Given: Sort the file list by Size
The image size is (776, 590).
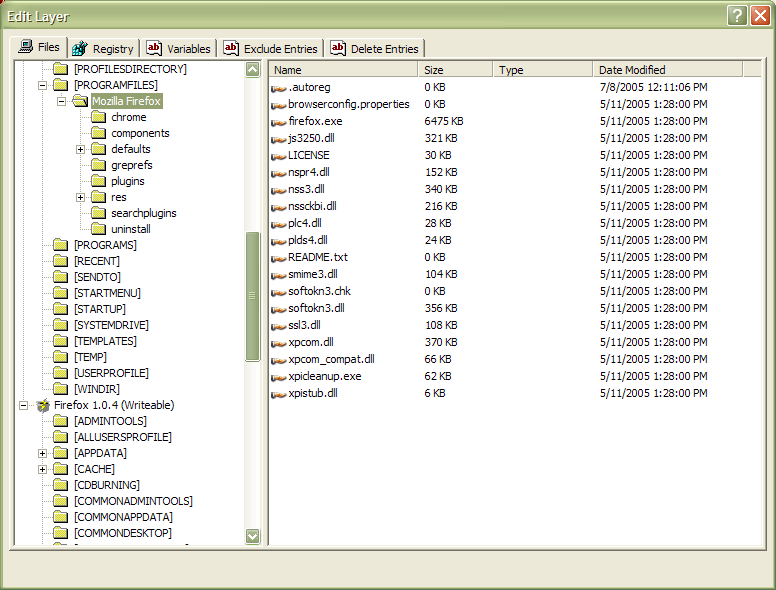Looking at the screenshot, I should (455, 70).
